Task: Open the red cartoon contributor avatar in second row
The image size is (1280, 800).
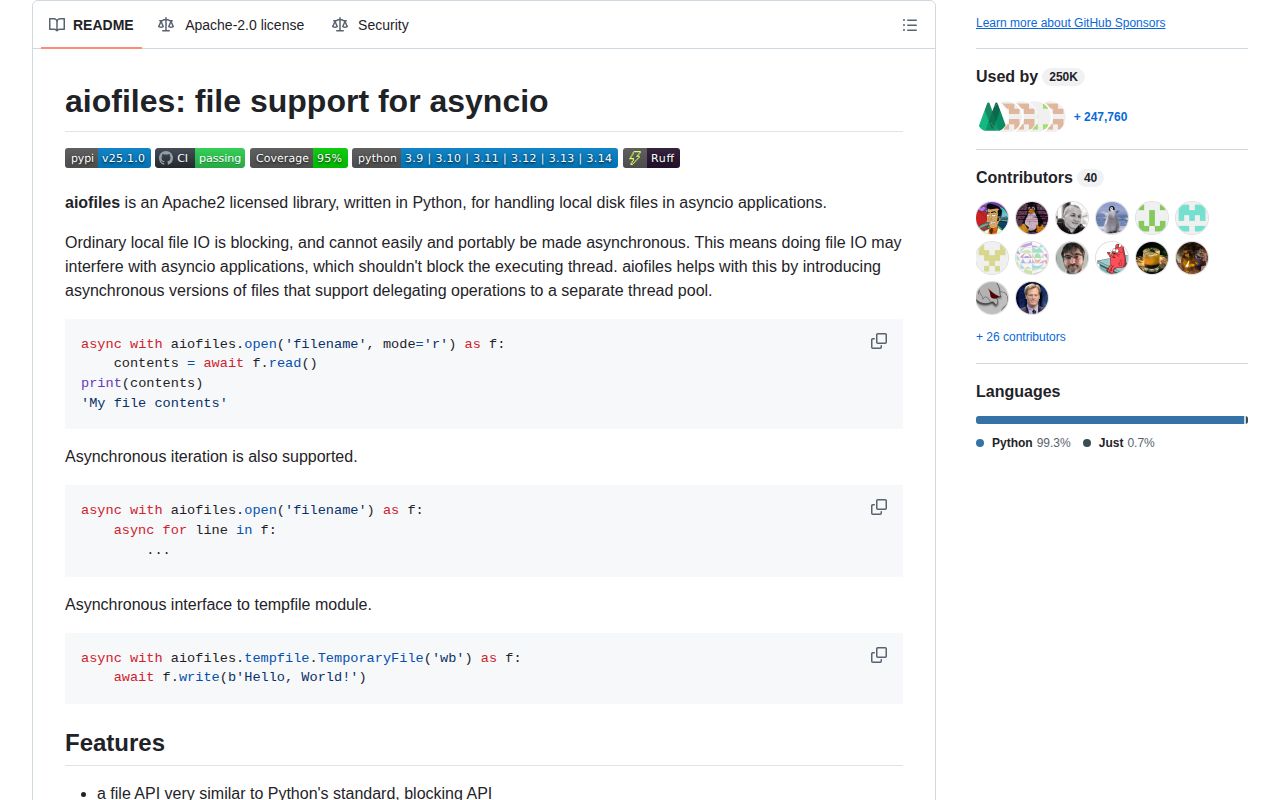Action: pos(1112,258)
